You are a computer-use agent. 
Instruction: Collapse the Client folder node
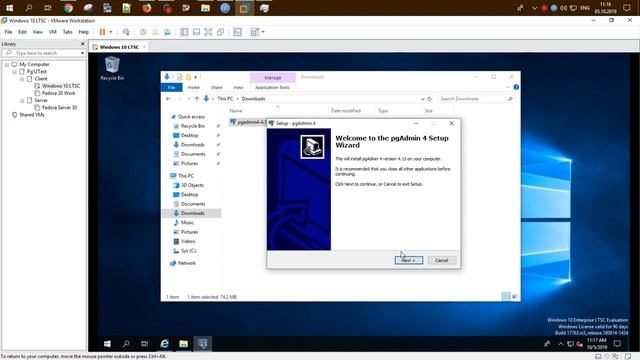[22, 79]
